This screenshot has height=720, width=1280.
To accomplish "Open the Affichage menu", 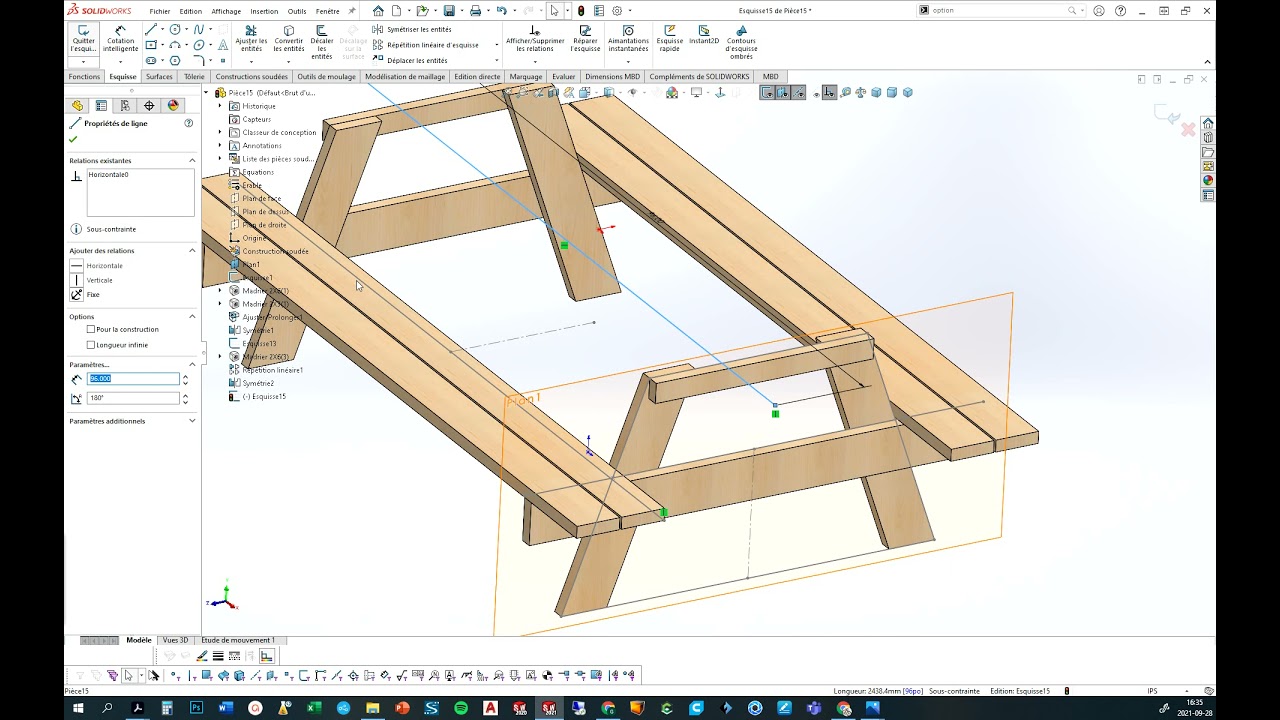I will pyautogui.click(x=226, y=11).
